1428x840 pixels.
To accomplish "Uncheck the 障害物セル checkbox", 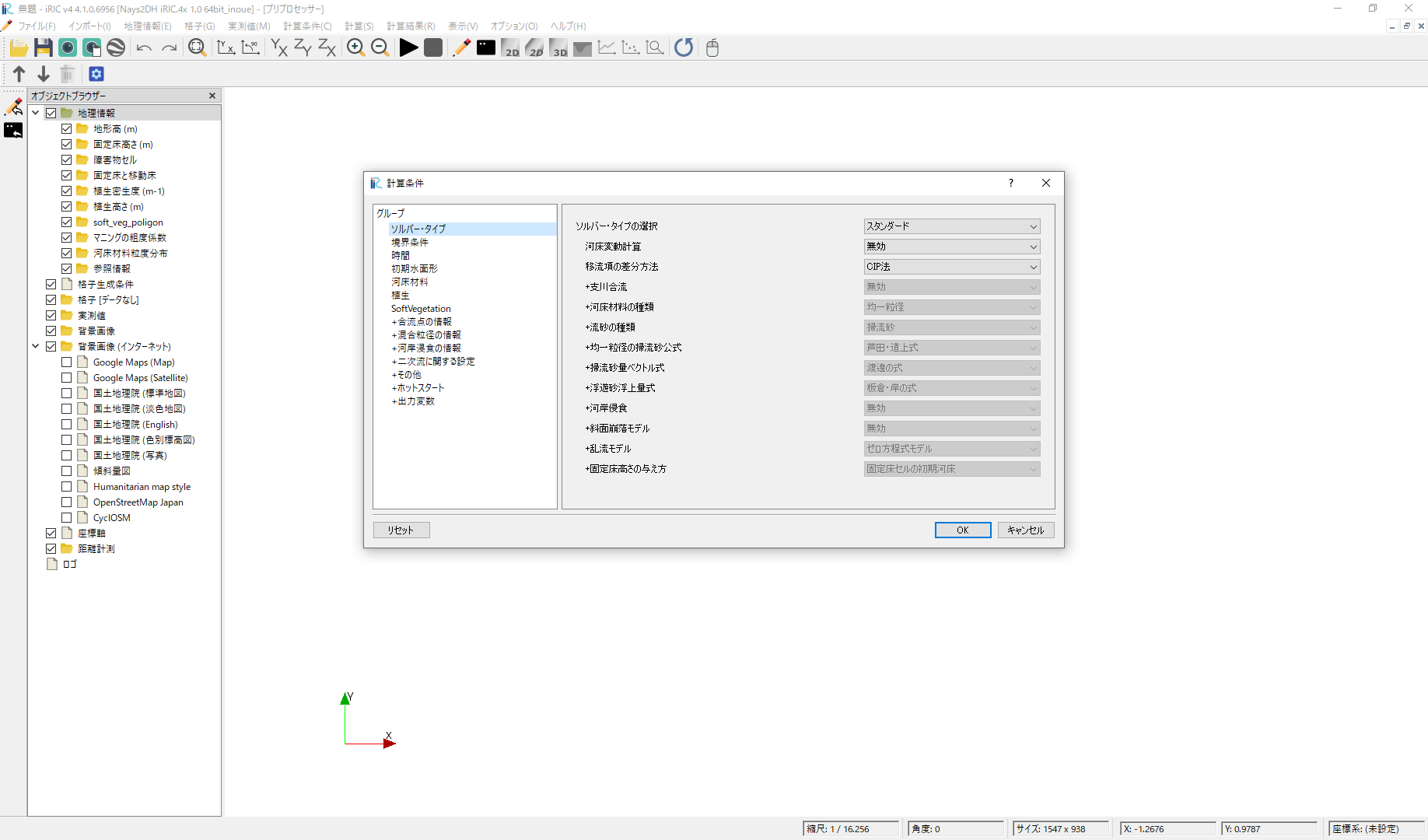I will (x=67, y=160).
